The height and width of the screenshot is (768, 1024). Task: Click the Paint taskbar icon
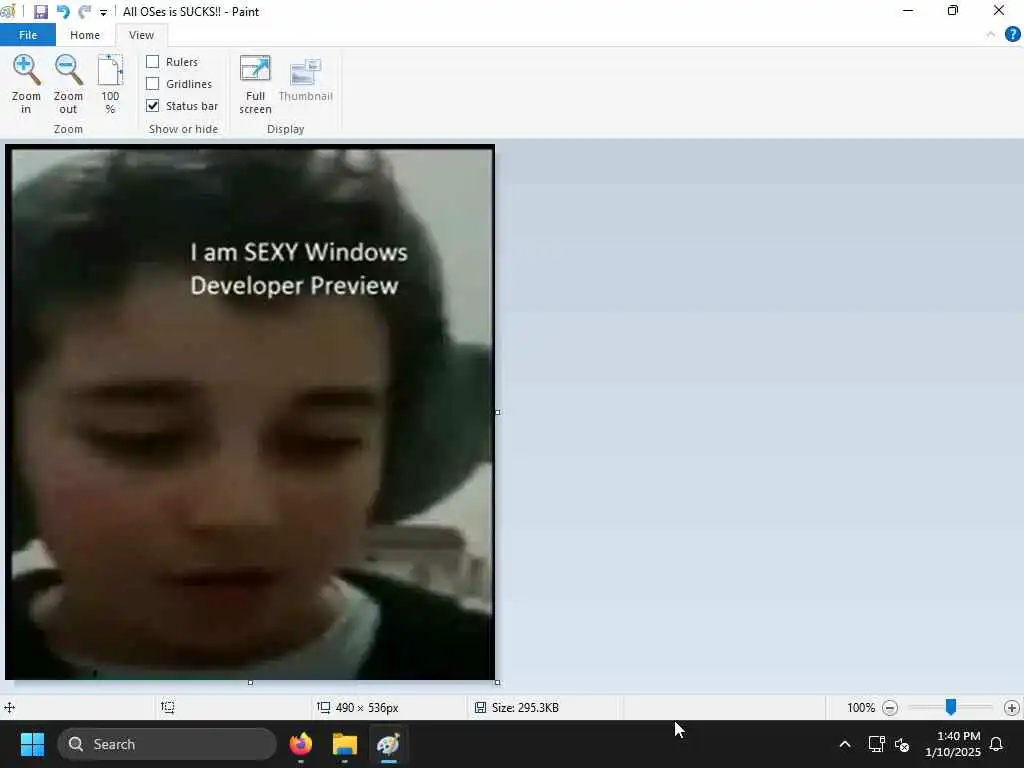[389, 744]
